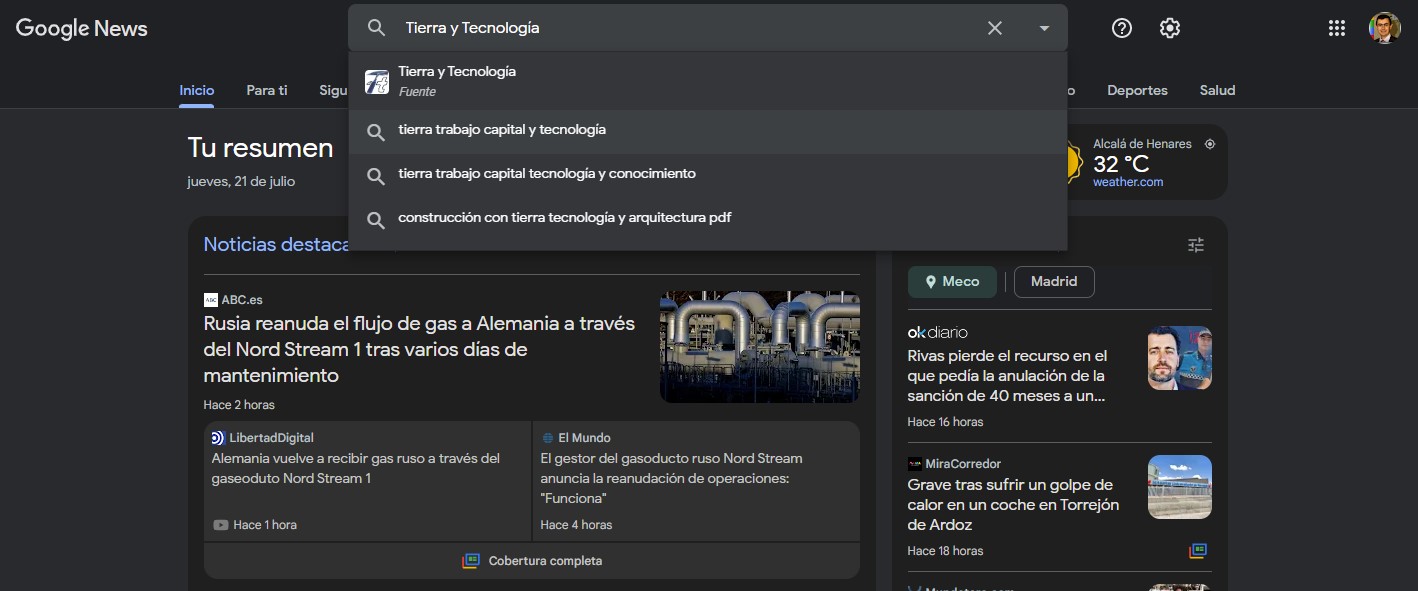The width and height of the screenshot is (1418, 591).
Task: Open full coverage icon on MiraCorredor story
Action: click(1198, 550)
